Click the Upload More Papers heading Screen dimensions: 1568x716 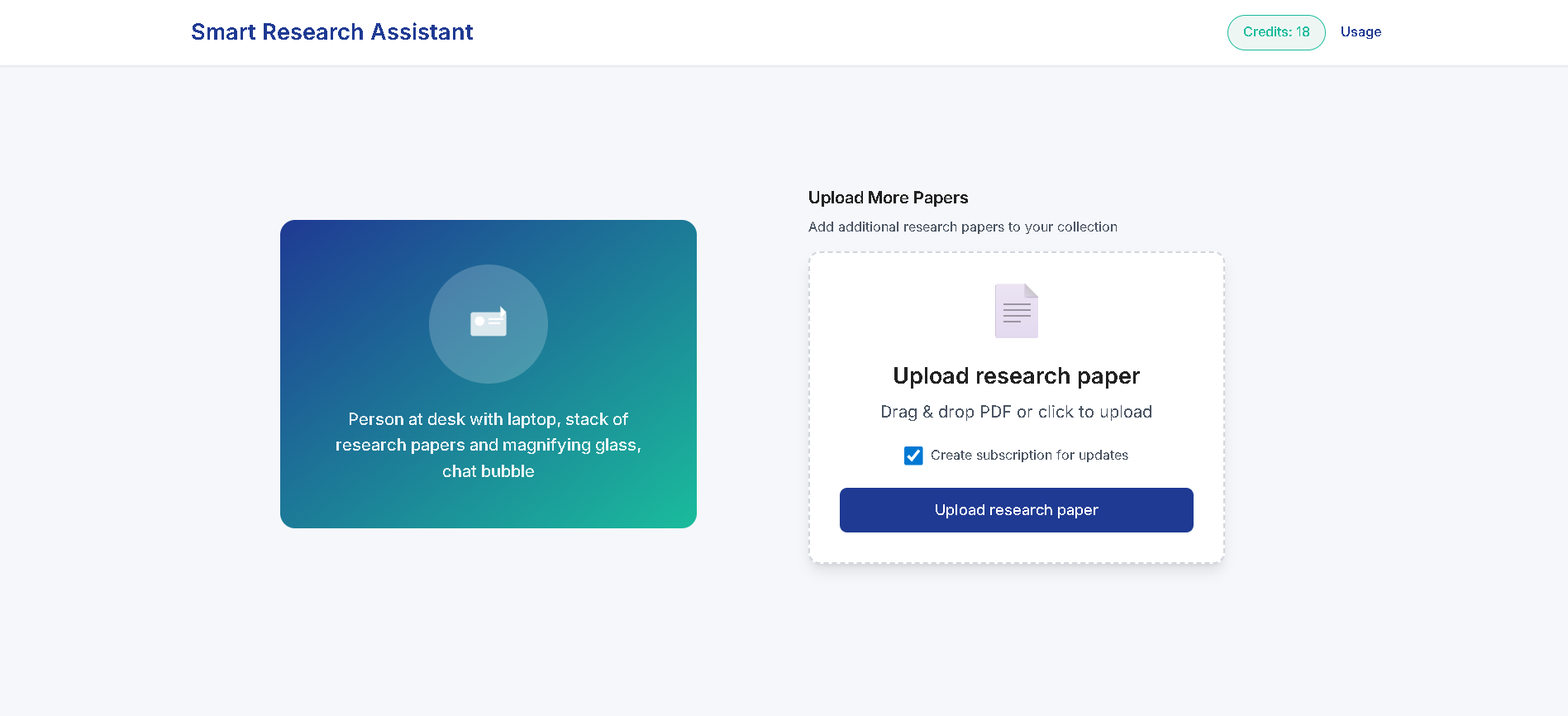pos(888,198)
